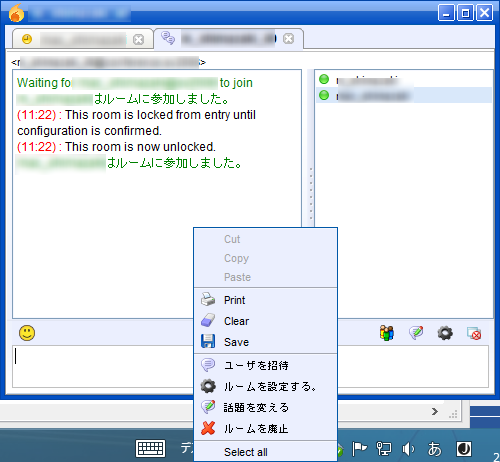Open the smiley emoticon picker
Screen dimensions: 500x462
[27, 333]
